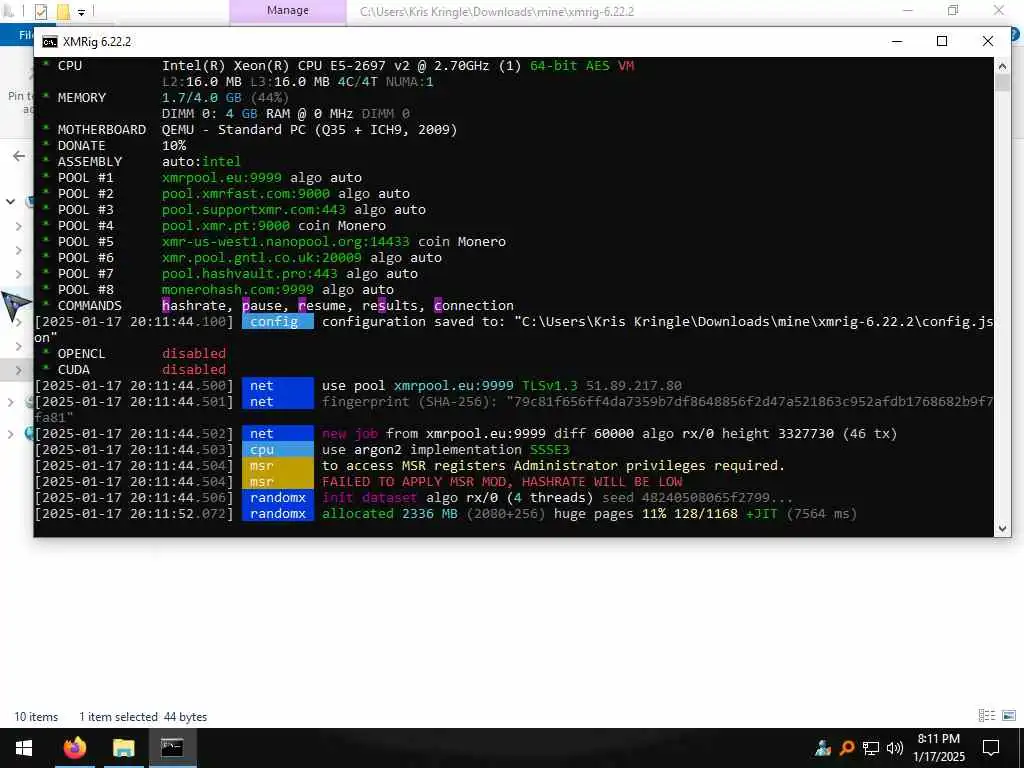Screen dimensions: 1024x768
Task: Click the XMRig 6.22.2 window title text
Action: coord(97,42)
